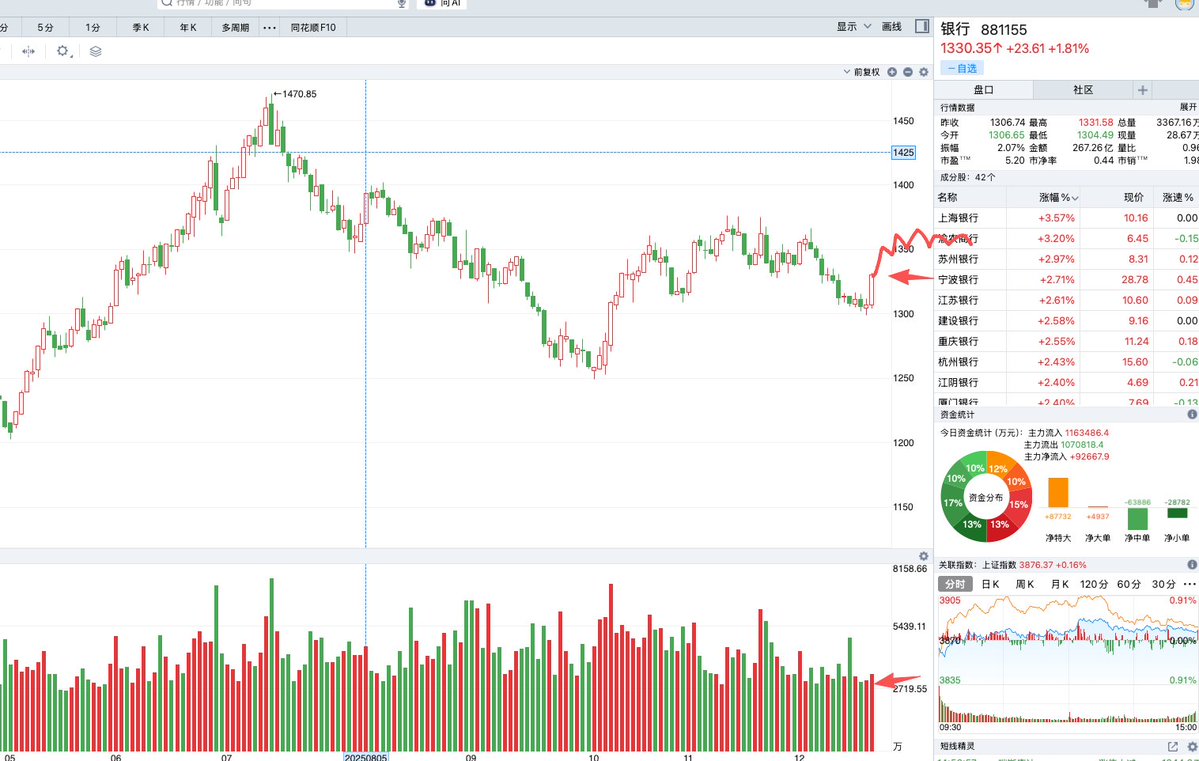Toggle the 自选 watchlist button
This screenshot has height=761, width=1199.
pyautogui.click(x=962, y=68)
